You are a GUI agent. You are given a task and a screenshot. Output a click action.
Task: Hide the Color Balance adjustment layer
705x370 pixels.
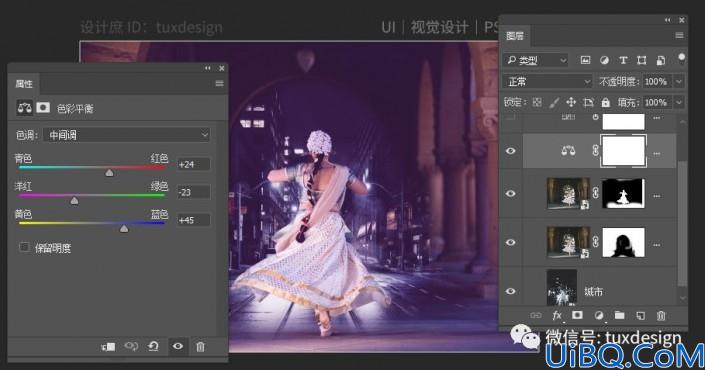(510, 151)
